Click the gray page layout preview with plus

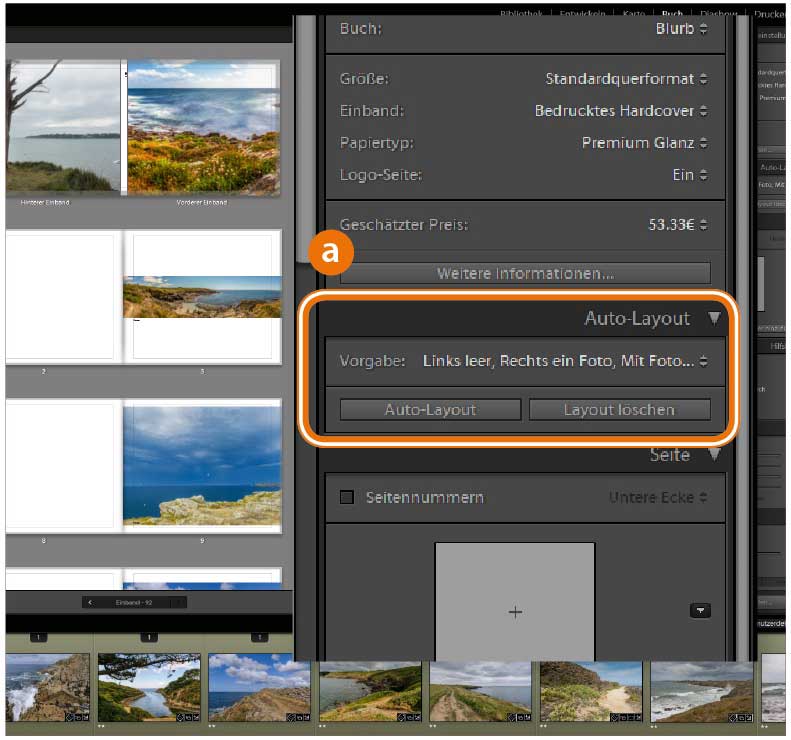515,602
